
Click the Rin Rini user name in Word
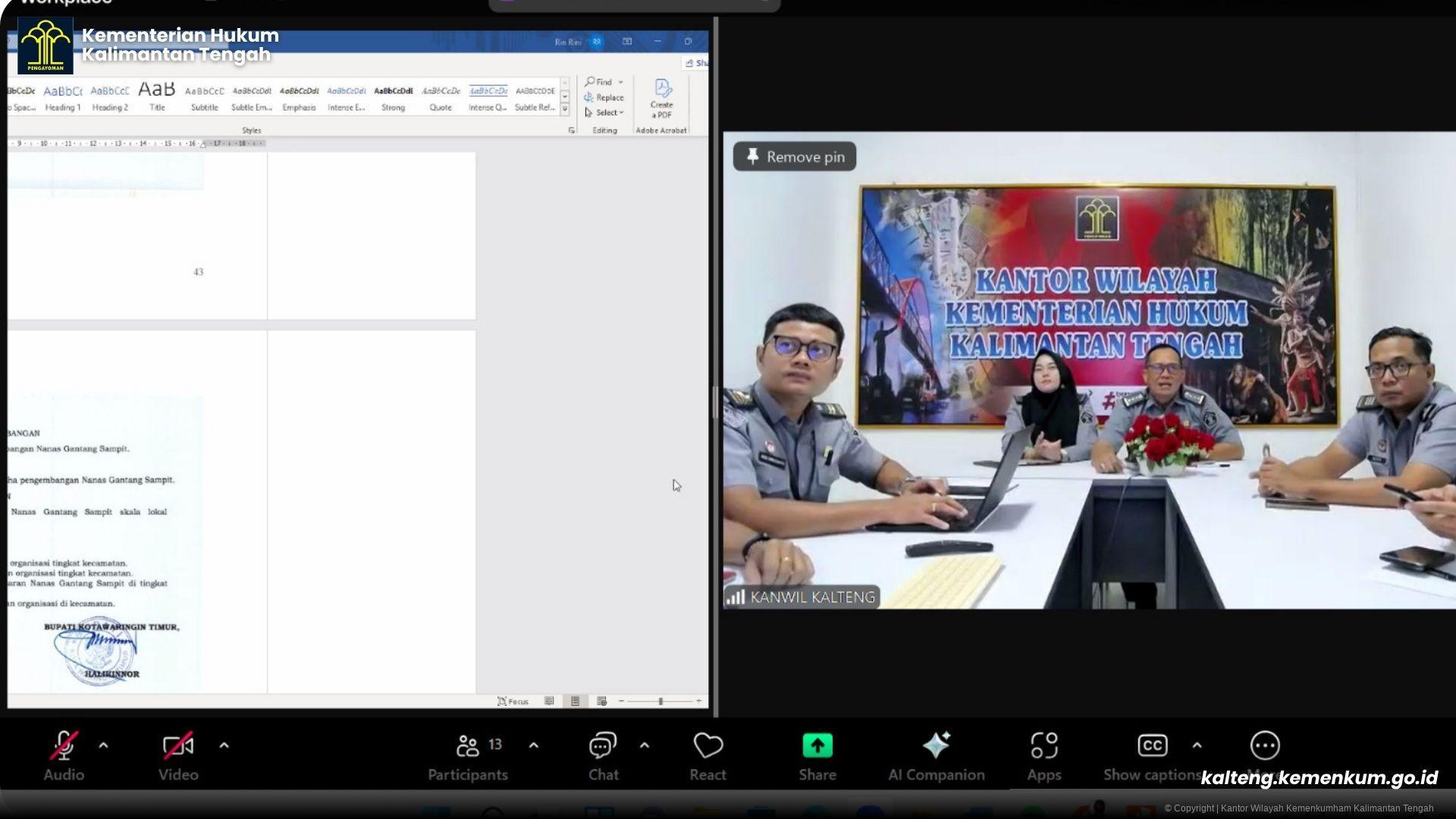[x=568, y=42]
